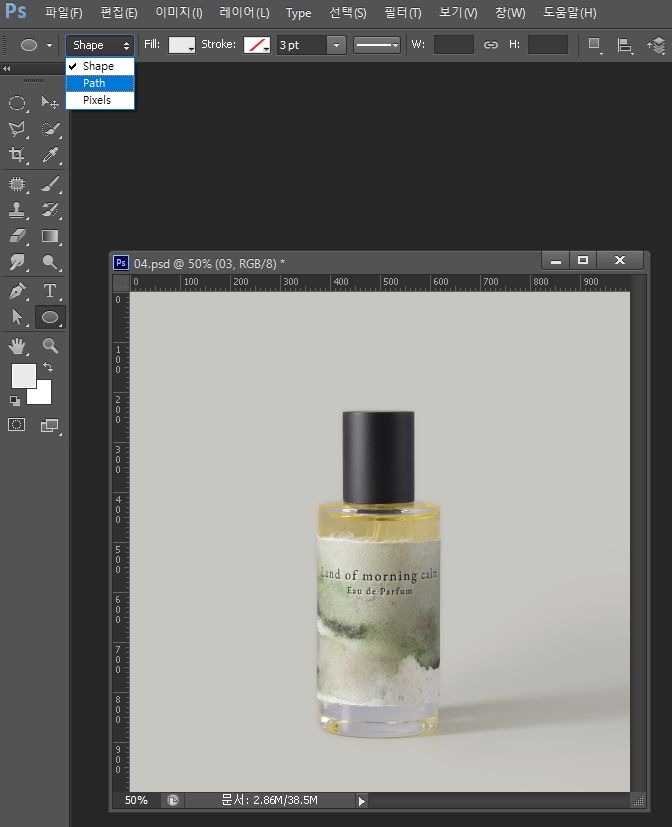Screen dimensions: 672x827
Task: Select the Brush tool
Action: coord(50,184)
